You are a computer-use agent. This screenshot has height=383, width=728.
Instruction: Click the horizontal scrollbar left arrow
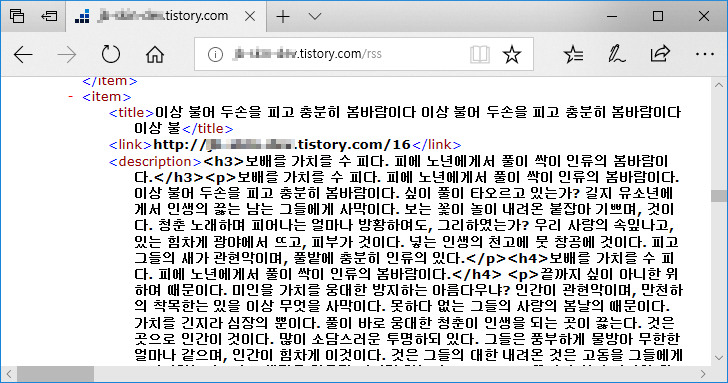(x=8, y=374)
